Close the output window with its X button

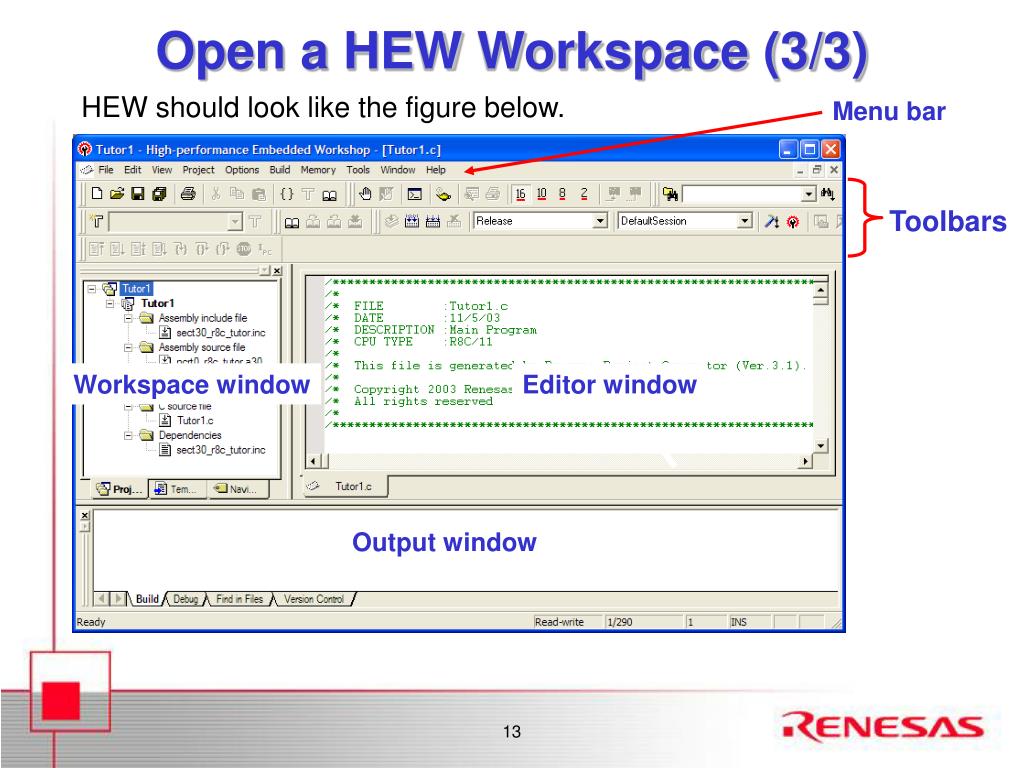coord(85,516)
